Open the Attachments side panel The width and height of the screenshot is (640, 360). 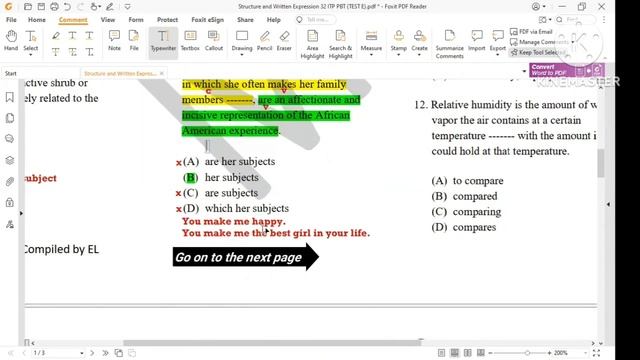click(x=10, y=181)
